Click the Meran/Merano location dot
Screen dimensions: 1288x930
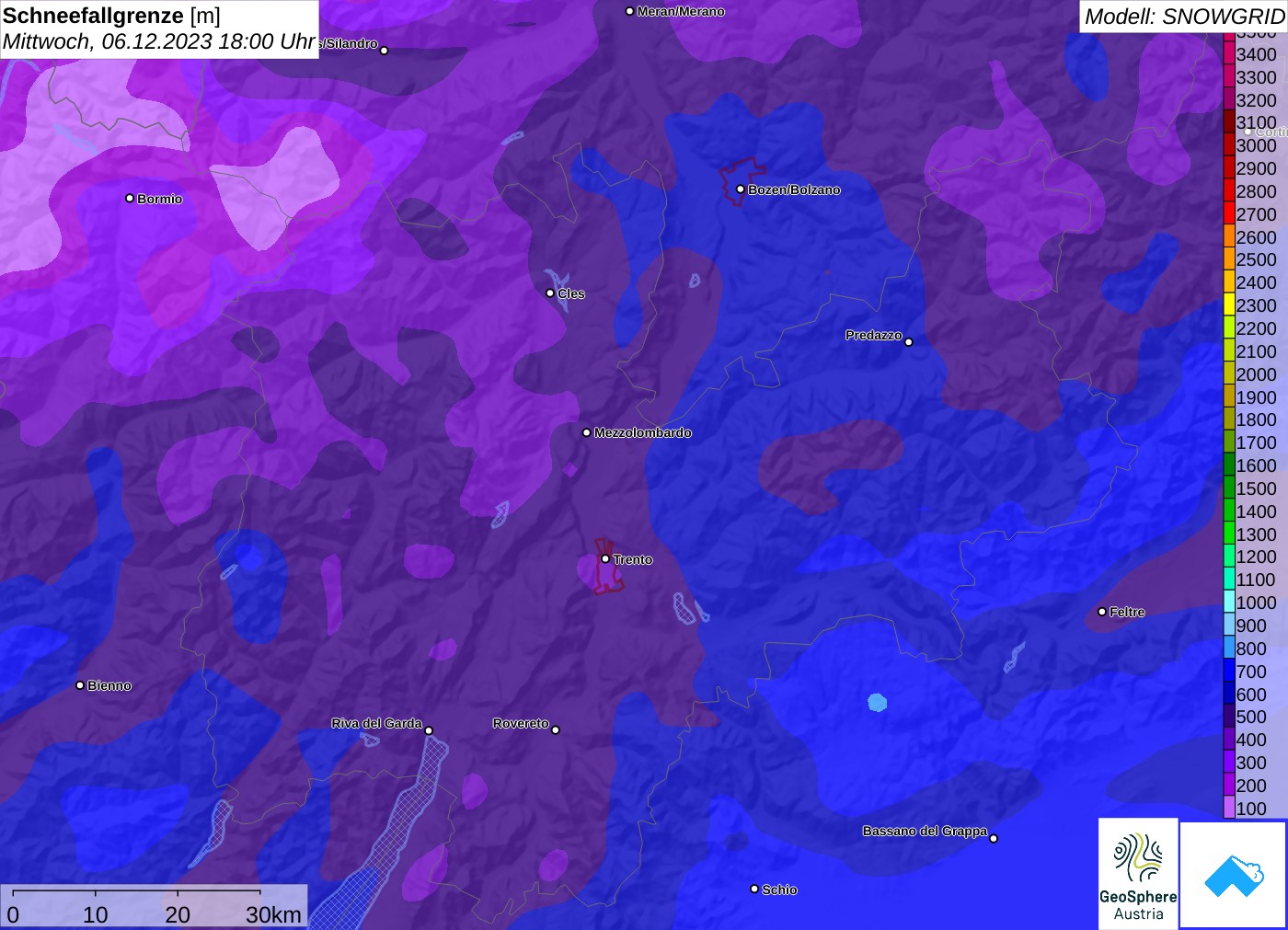click(629, 11)
